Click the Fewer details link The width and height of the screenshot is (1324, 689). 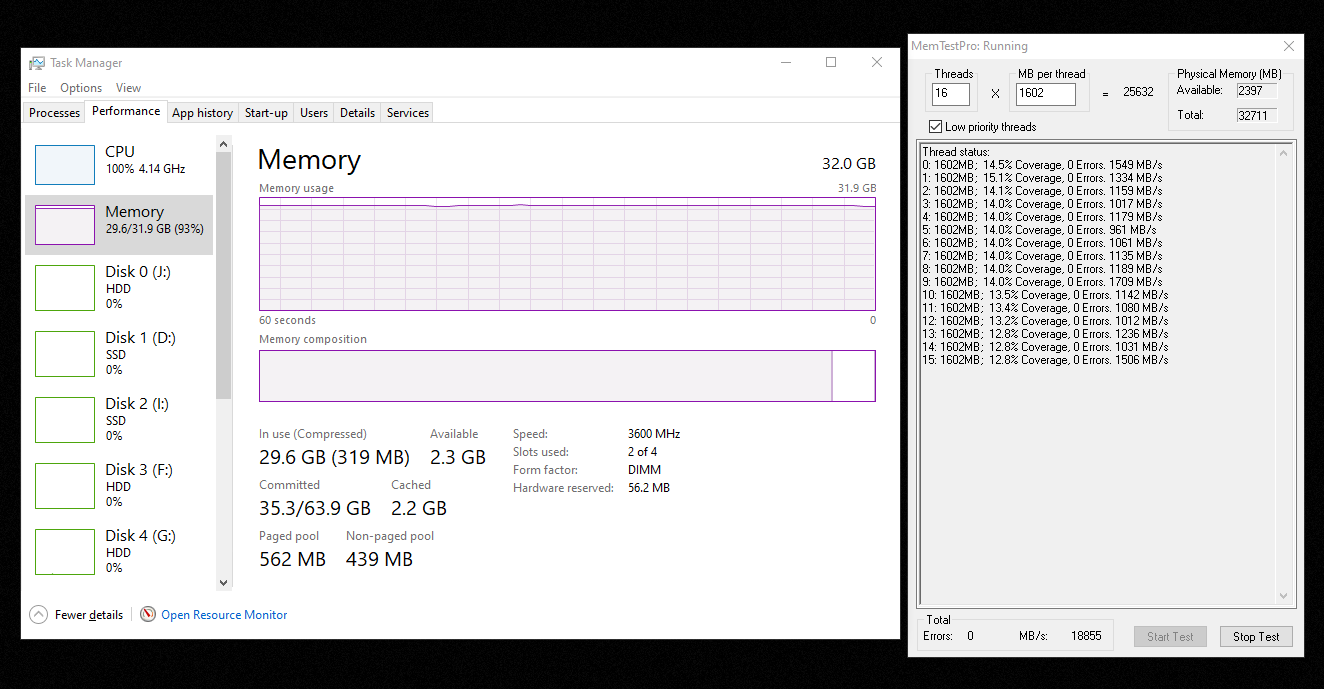pyautogui.click(x=89, y=615)
